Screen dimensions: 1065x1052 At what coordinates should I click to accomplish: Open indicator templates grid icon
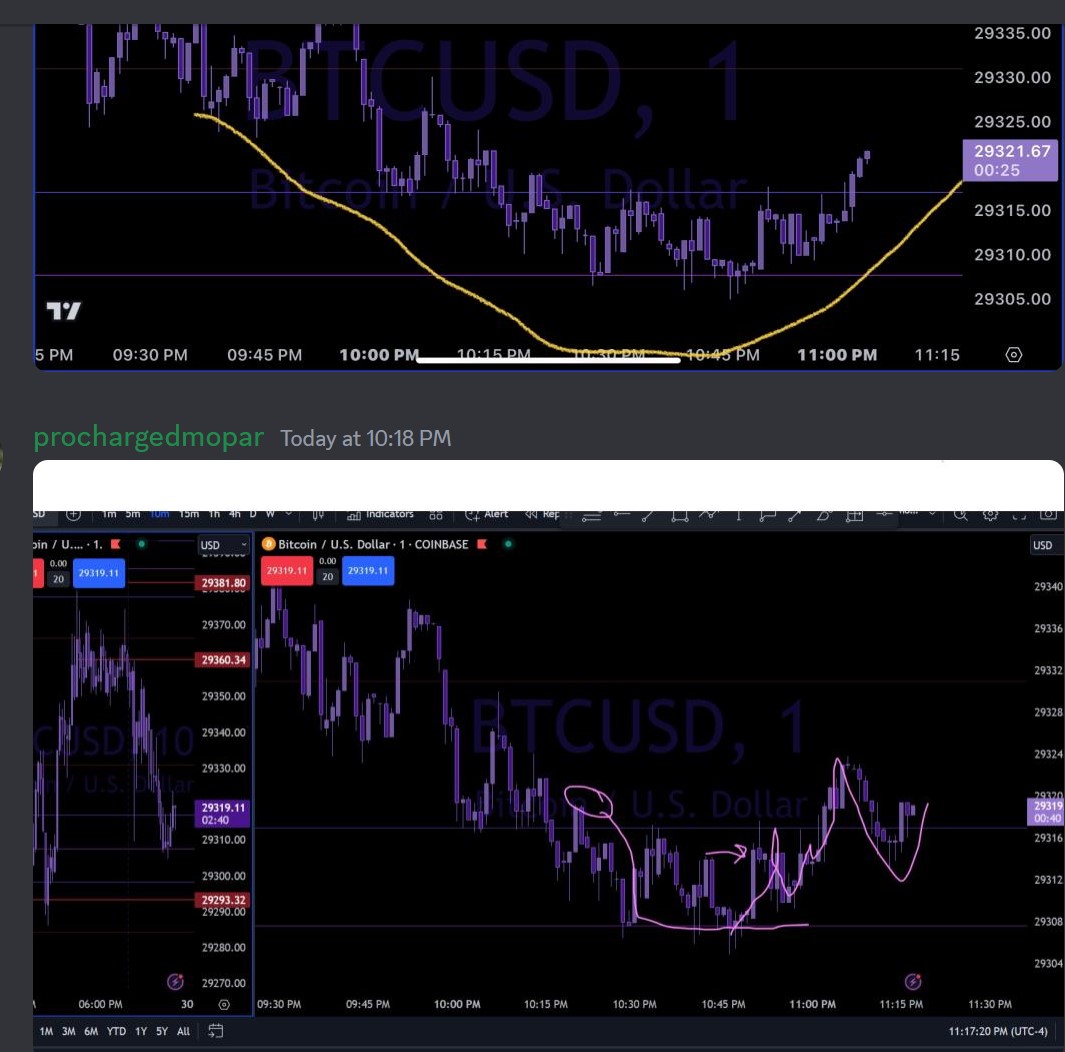click(x=436, y=514)
